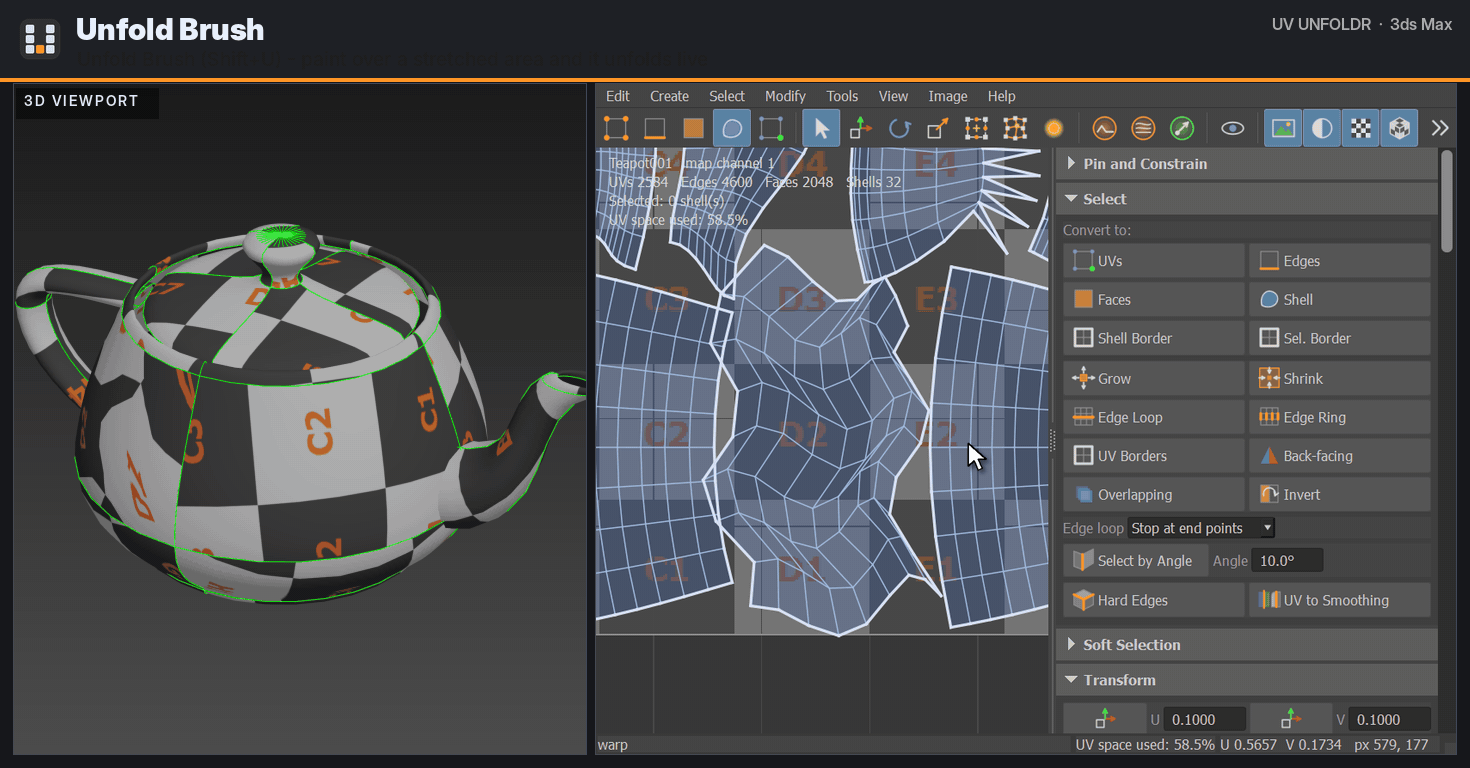Collapse the Transform section
The height and width of the screenshot is (768, 1470).
pos(1246,680)
